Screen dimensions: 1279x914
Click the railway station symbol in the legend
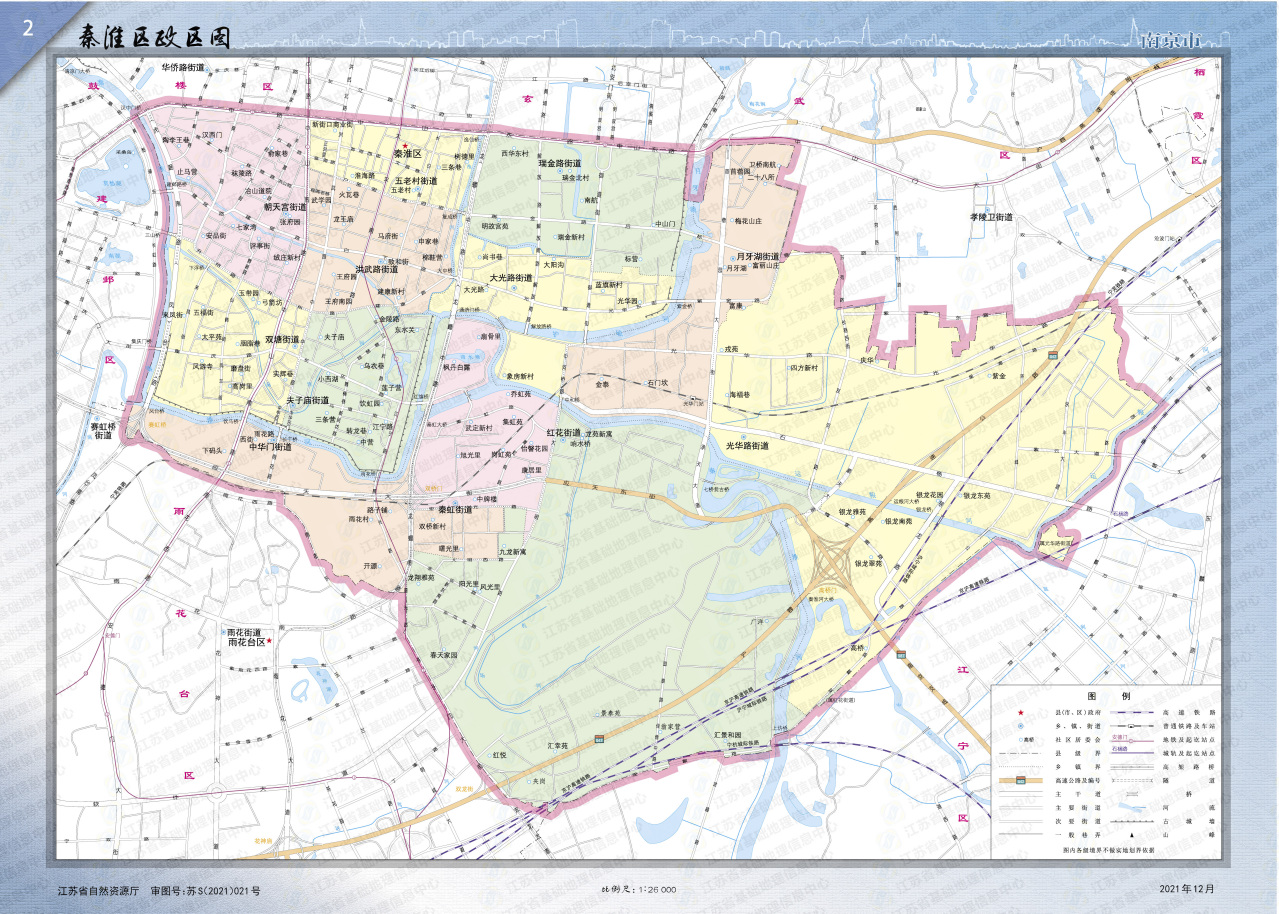click(1131, 725)
